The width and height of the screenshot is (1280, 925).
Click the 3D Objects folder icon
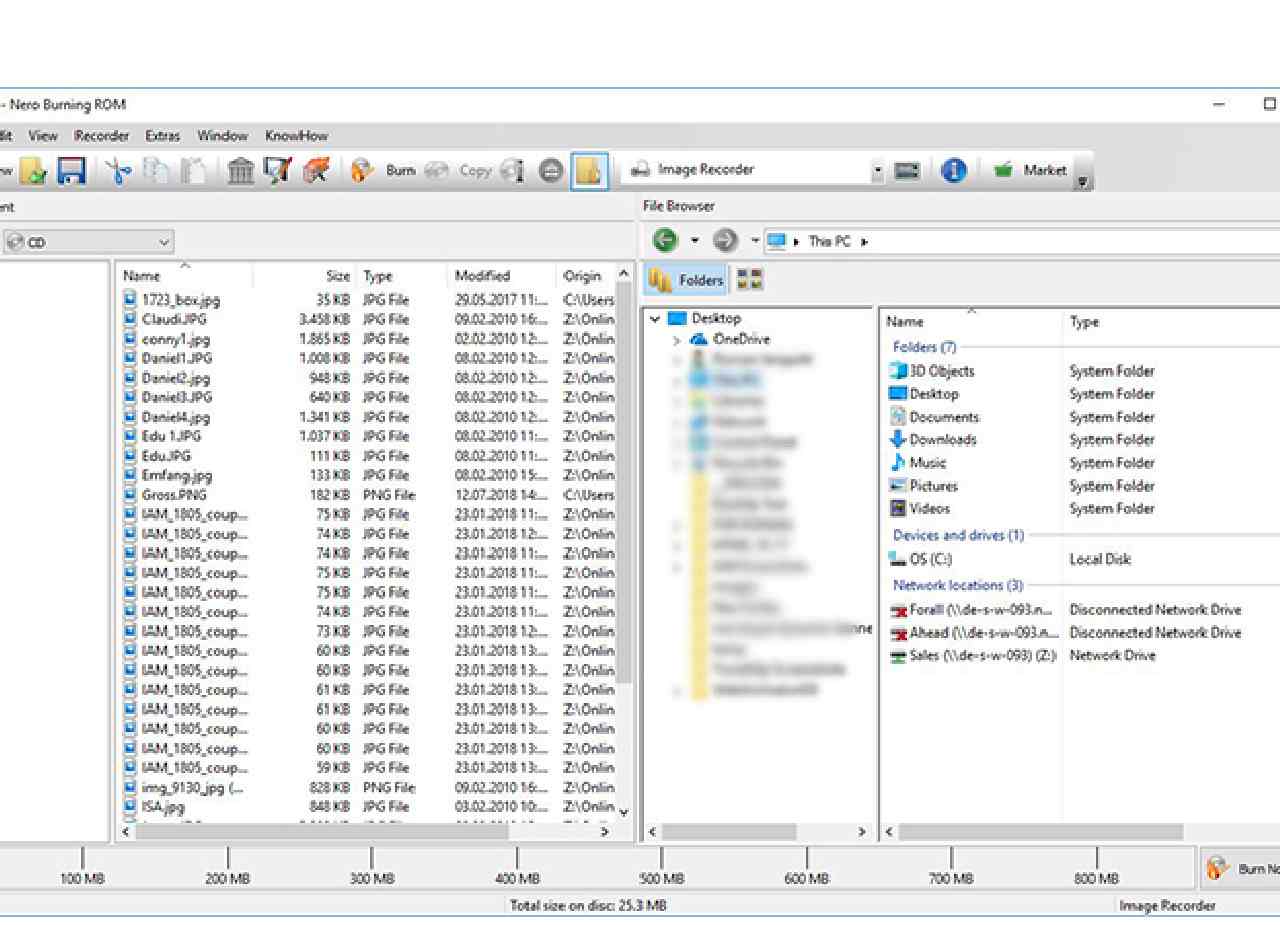pos(898,371)
